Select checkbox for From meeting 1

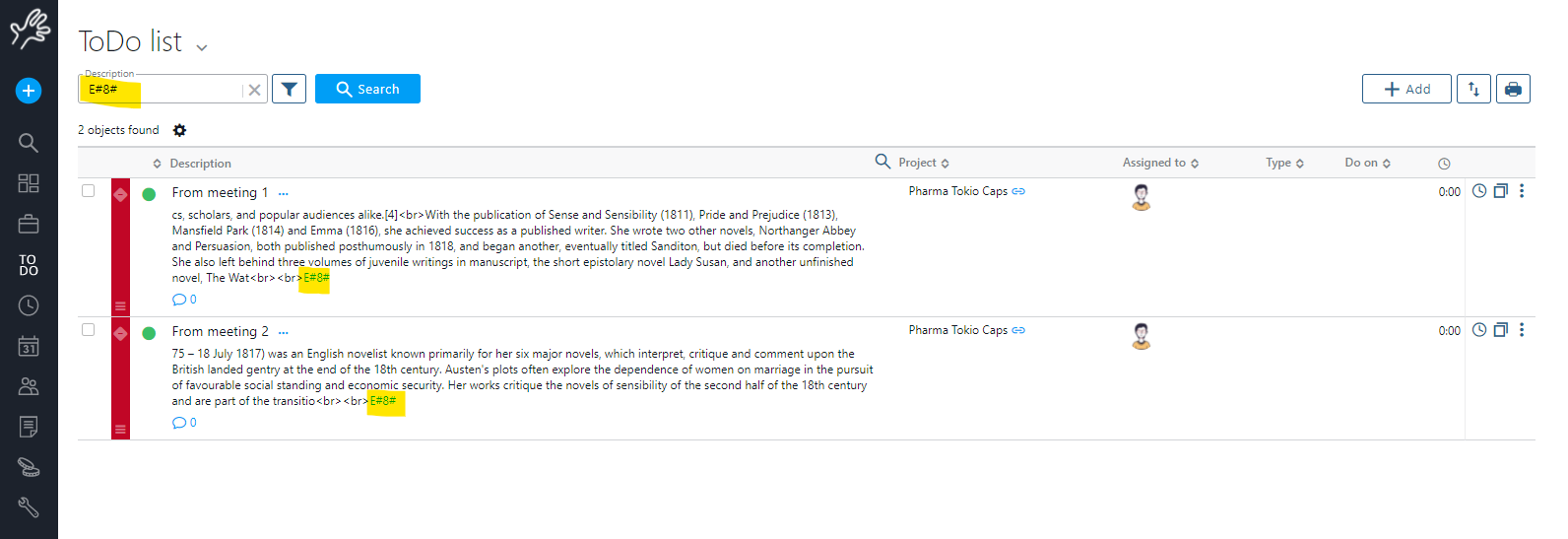[x=89, y=190]
